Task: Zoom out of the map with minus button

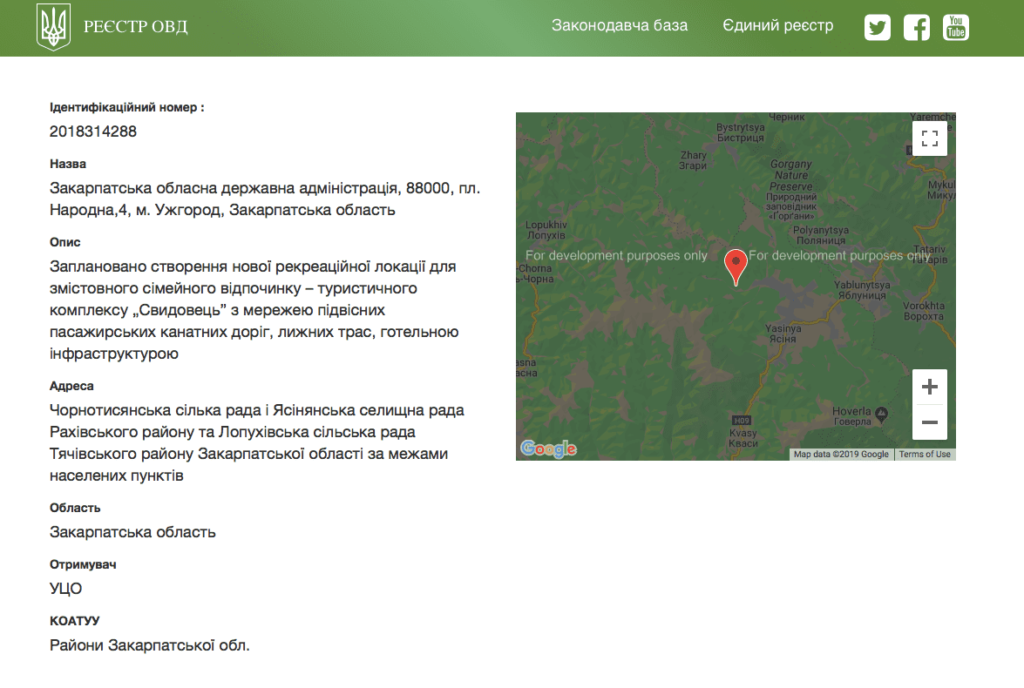Action: 929,422
